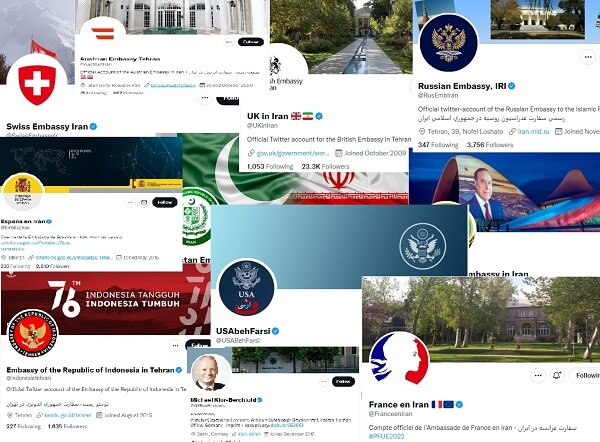Click Following button on France en Iran
The height and width of the screenshot is (442, 600).
click(x=585, y=375)
